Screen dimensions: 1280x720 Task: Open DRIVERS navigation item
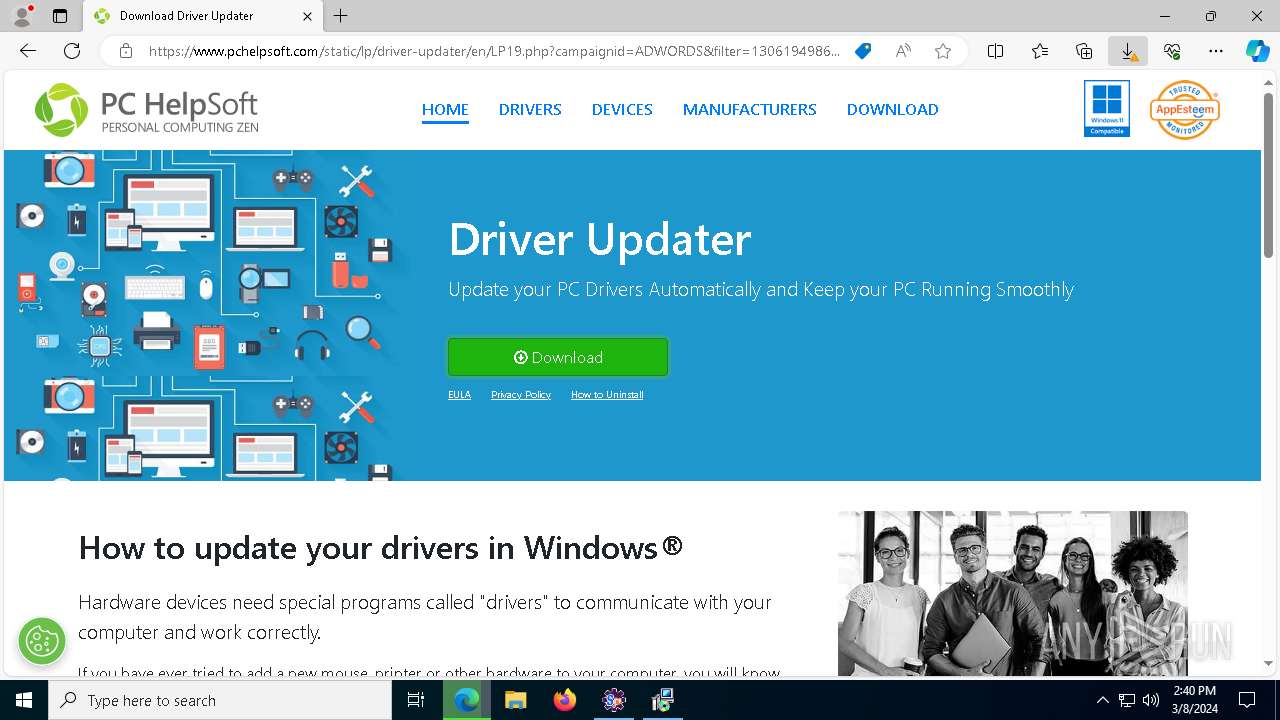pyautogui.click(x=530, y=110)
